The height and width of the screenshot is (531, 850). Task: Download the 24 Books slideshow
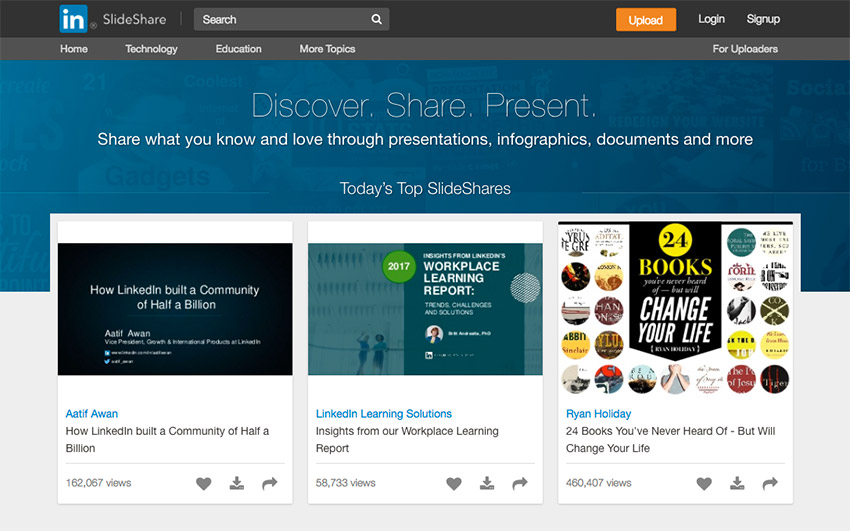point(737,483)
